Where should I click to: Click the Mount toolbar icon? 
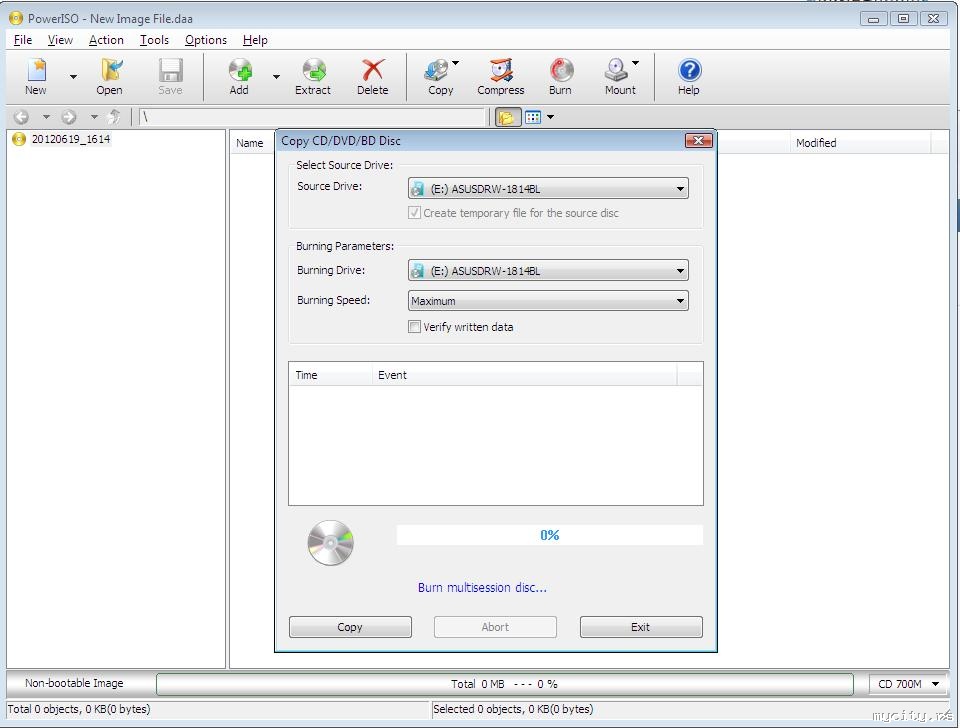[x=620, y=77]
